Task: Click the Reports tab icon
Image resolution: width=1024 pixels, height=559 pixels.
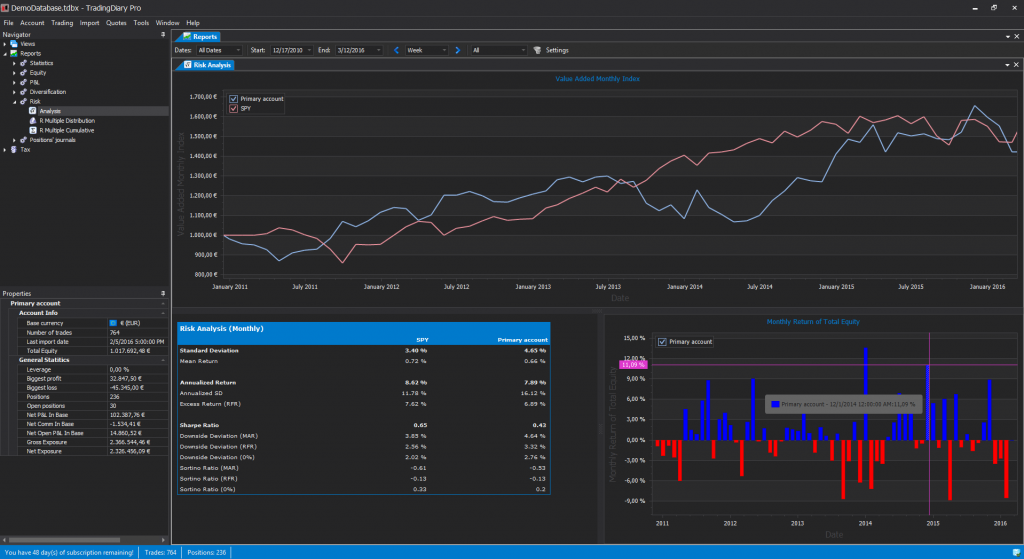Action: tap(187, 37)
